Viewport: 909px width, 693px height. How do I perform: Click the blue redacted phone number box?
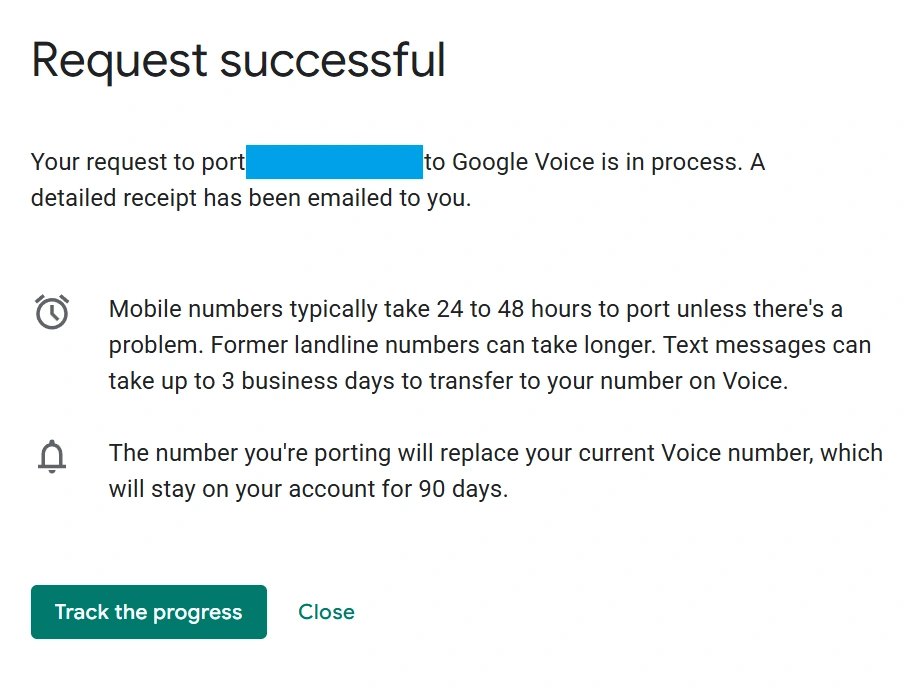coord(334,162)
